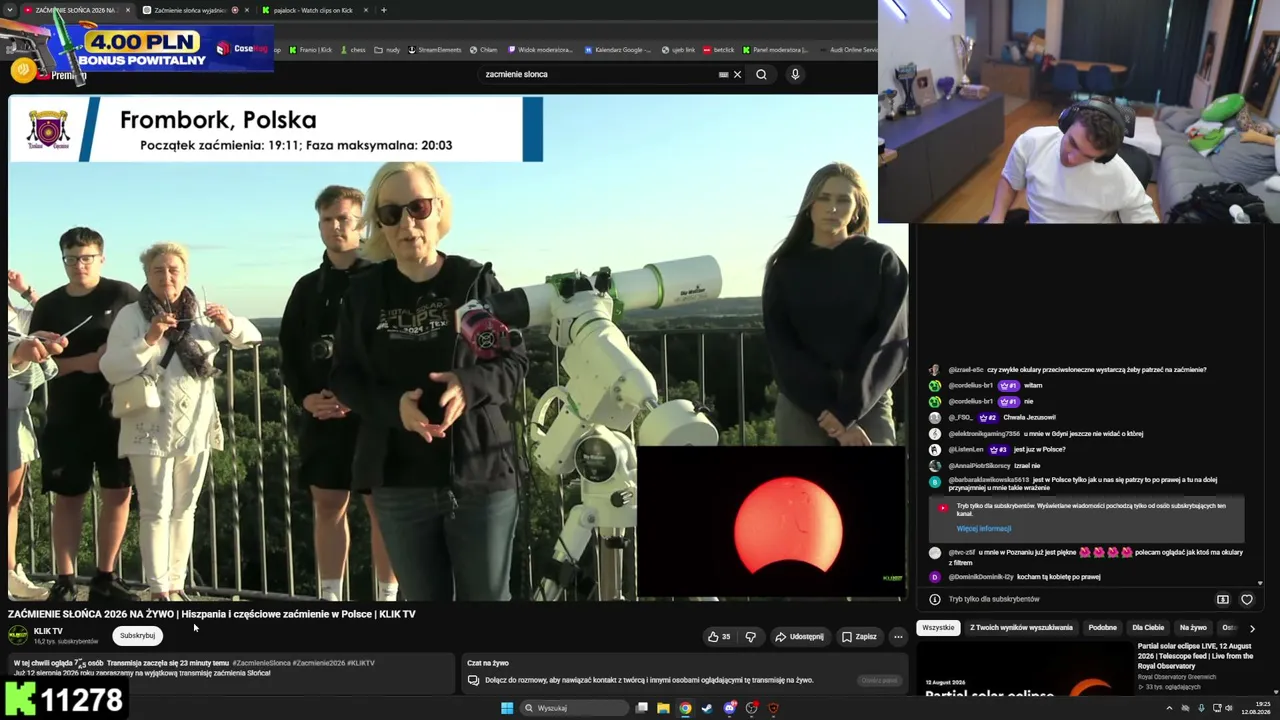
Task: Show more filter chips with right arrow
Action: (x=1252, y=628)
